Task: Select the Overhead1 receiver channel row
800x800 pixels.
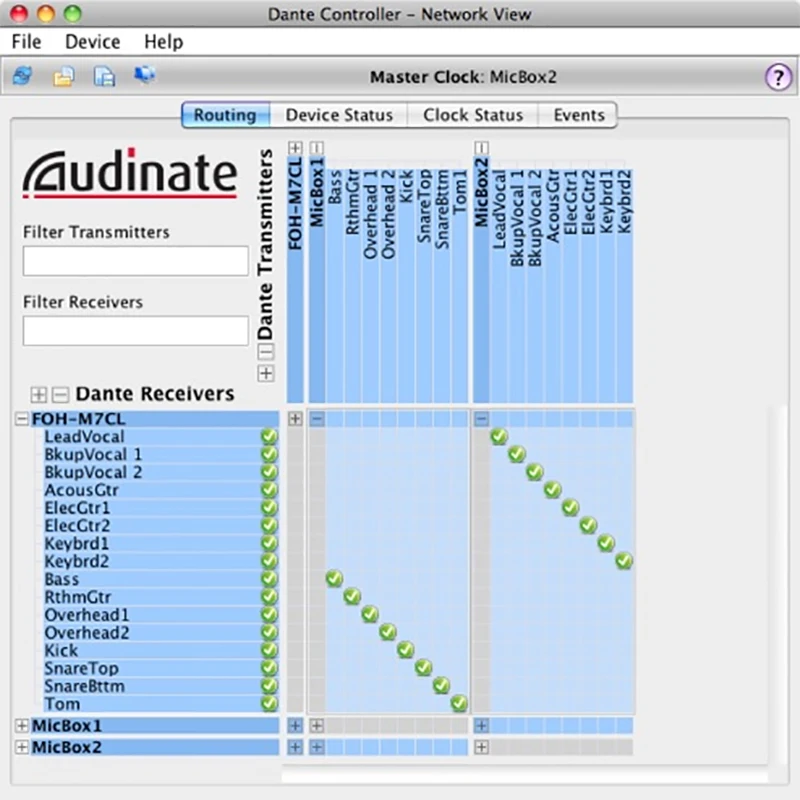Action: coord(160,615)
